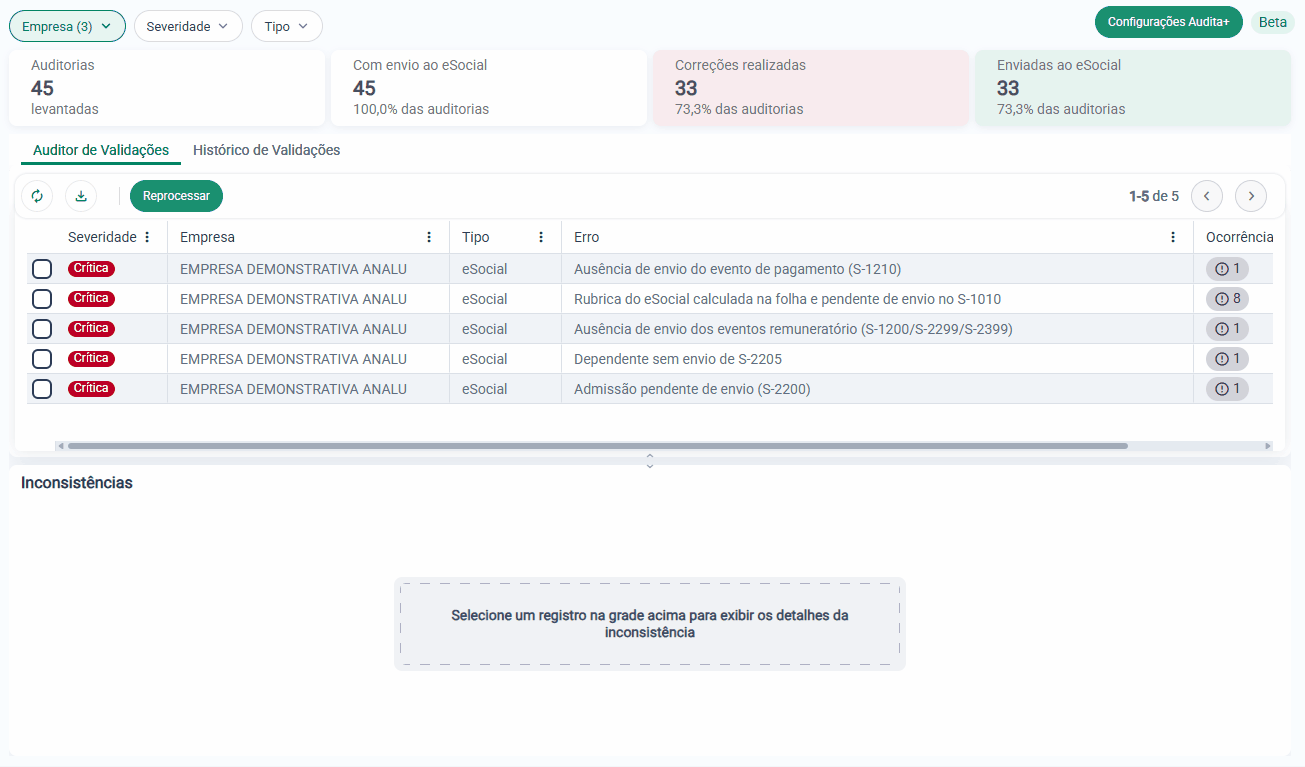Click occurrence badge showing 8
Viewport: 1305px width, 767px height.
click(x=1227, y=298)
